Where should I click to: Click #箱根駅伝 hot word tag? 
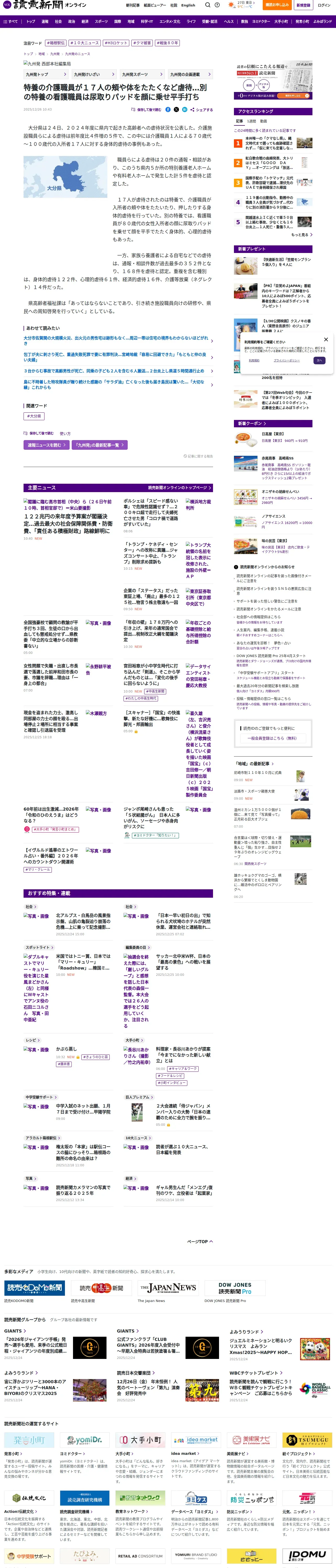coord(55,43)
